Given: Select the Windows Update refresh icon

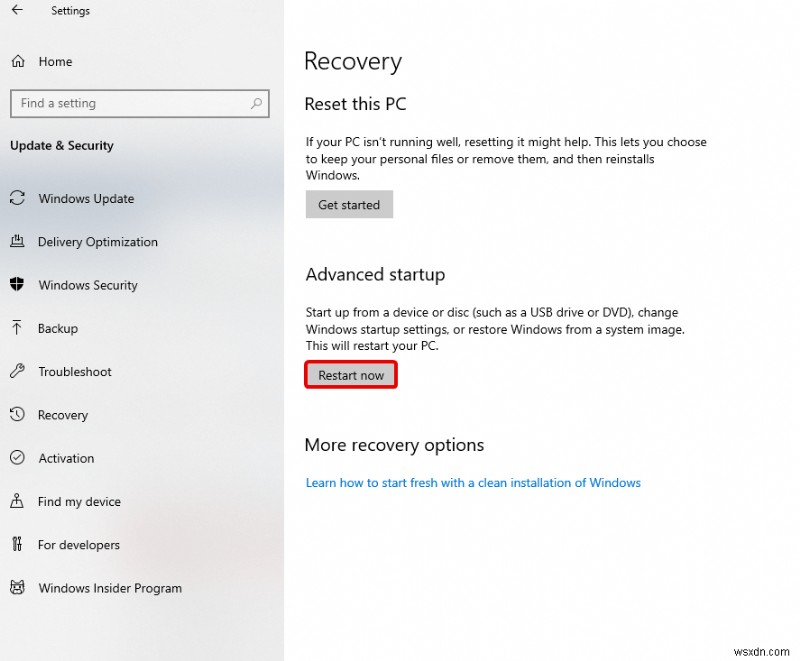Looking at the screenshot, I should tap(17, 198).
